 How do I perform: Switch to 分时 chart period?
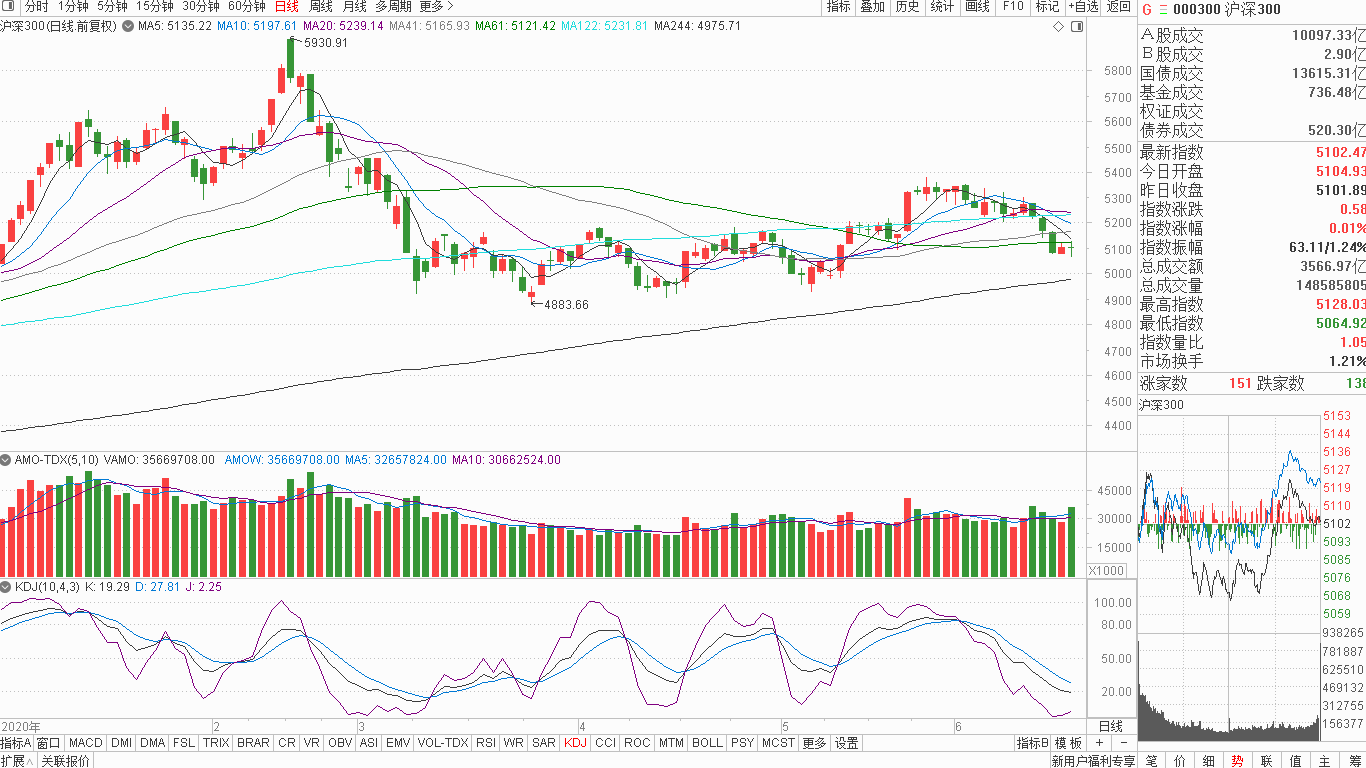click(x=35, y=7)
